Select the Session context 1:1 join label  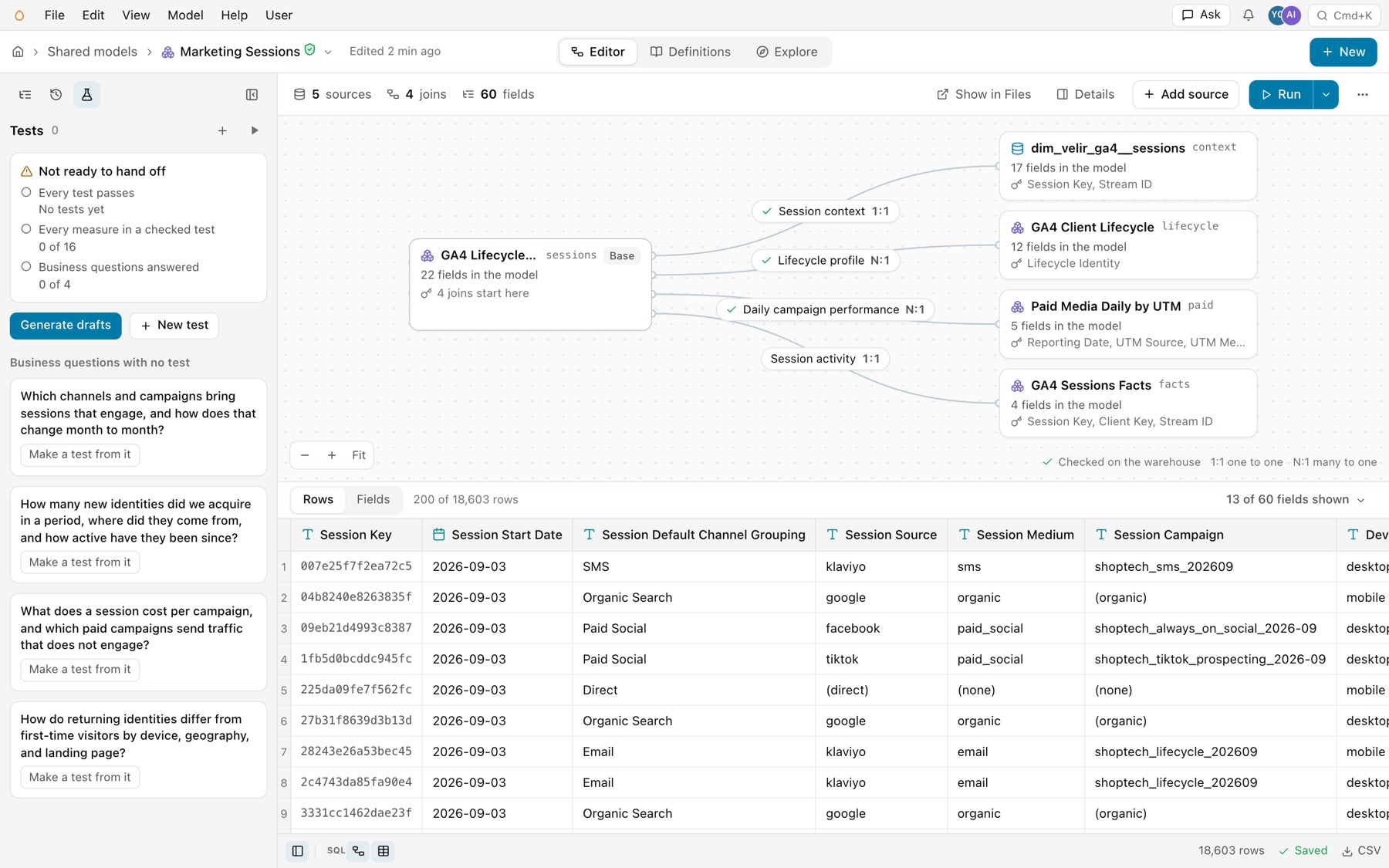pos(826,211)
